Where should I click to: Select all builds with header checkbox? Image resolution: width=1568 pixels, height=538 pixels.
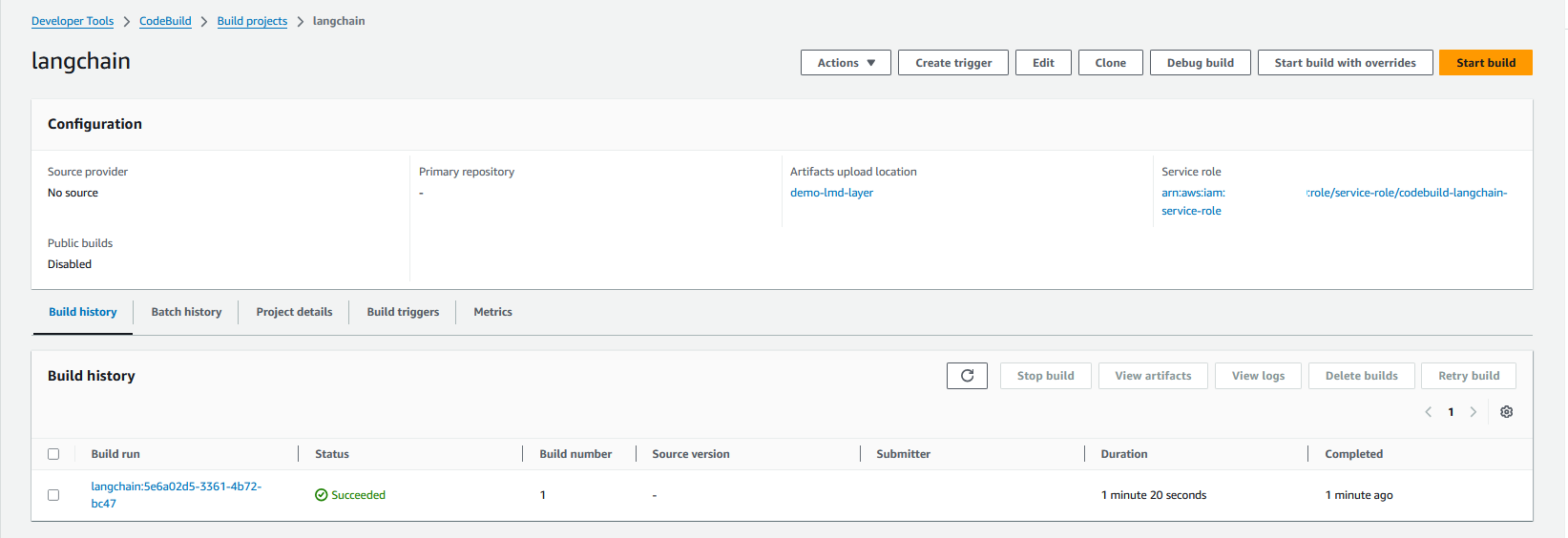click(53, 454)
